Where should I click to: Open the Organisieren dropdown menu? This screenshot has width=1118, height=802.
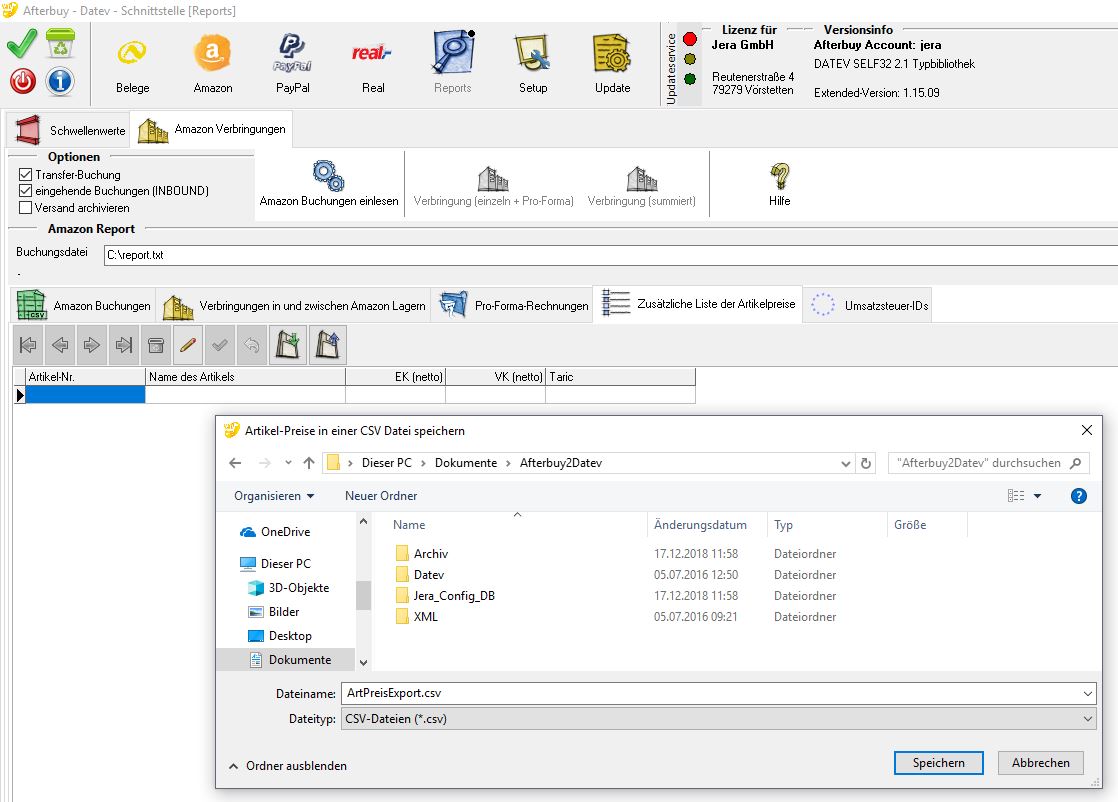tap(274, 496)
